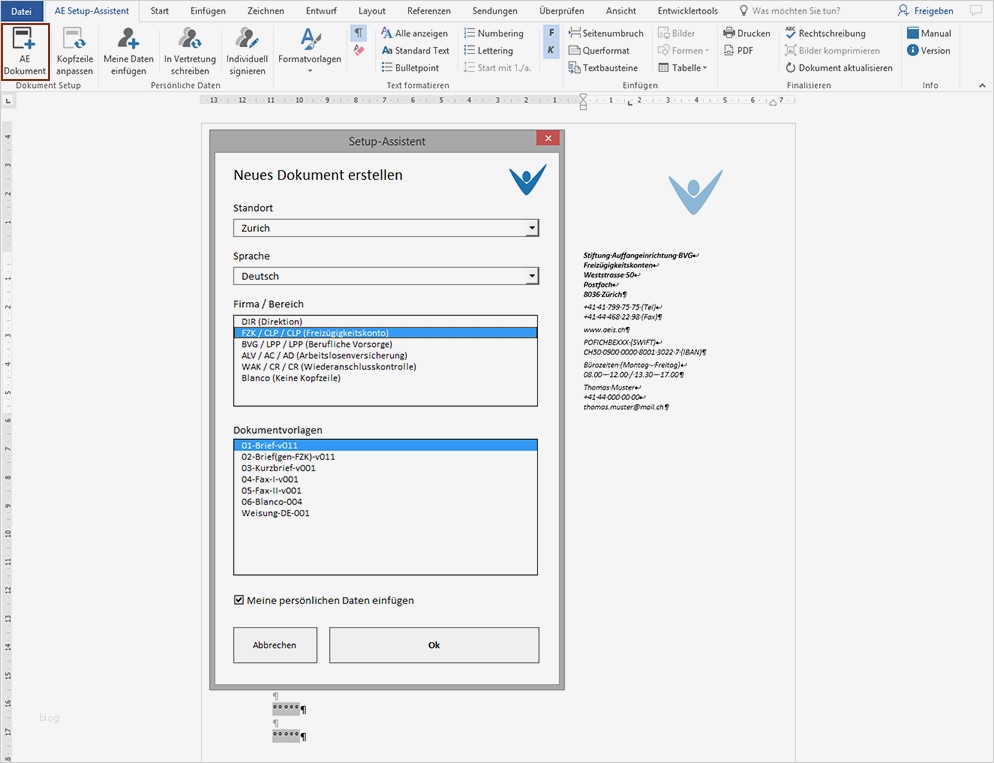Viewport: 994px width, 763px height.
Task: Insert a Seitenumbruch
Action: point(605,33)
